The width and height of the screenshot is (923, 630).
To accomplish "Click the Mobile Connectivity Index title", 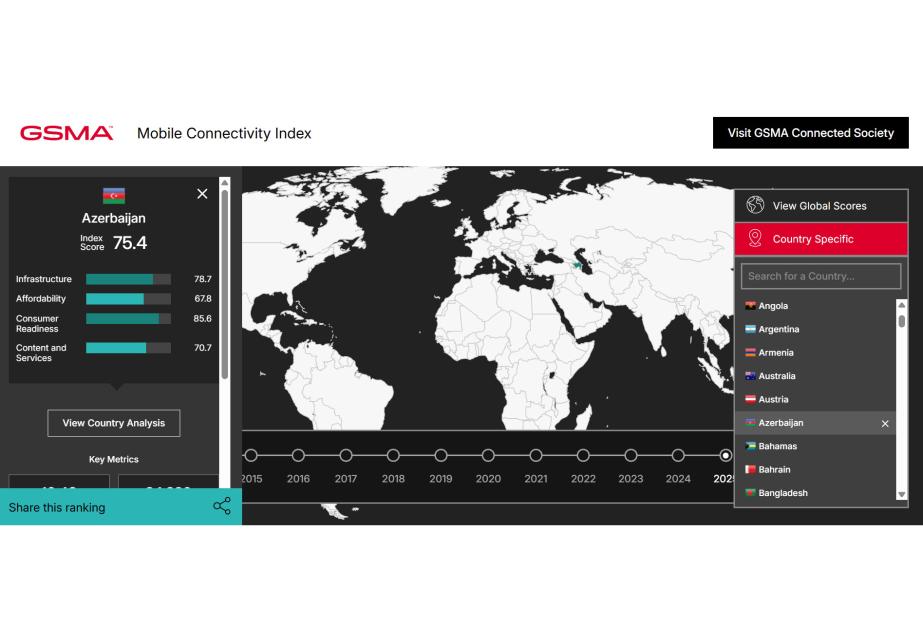I will (224, 134).
